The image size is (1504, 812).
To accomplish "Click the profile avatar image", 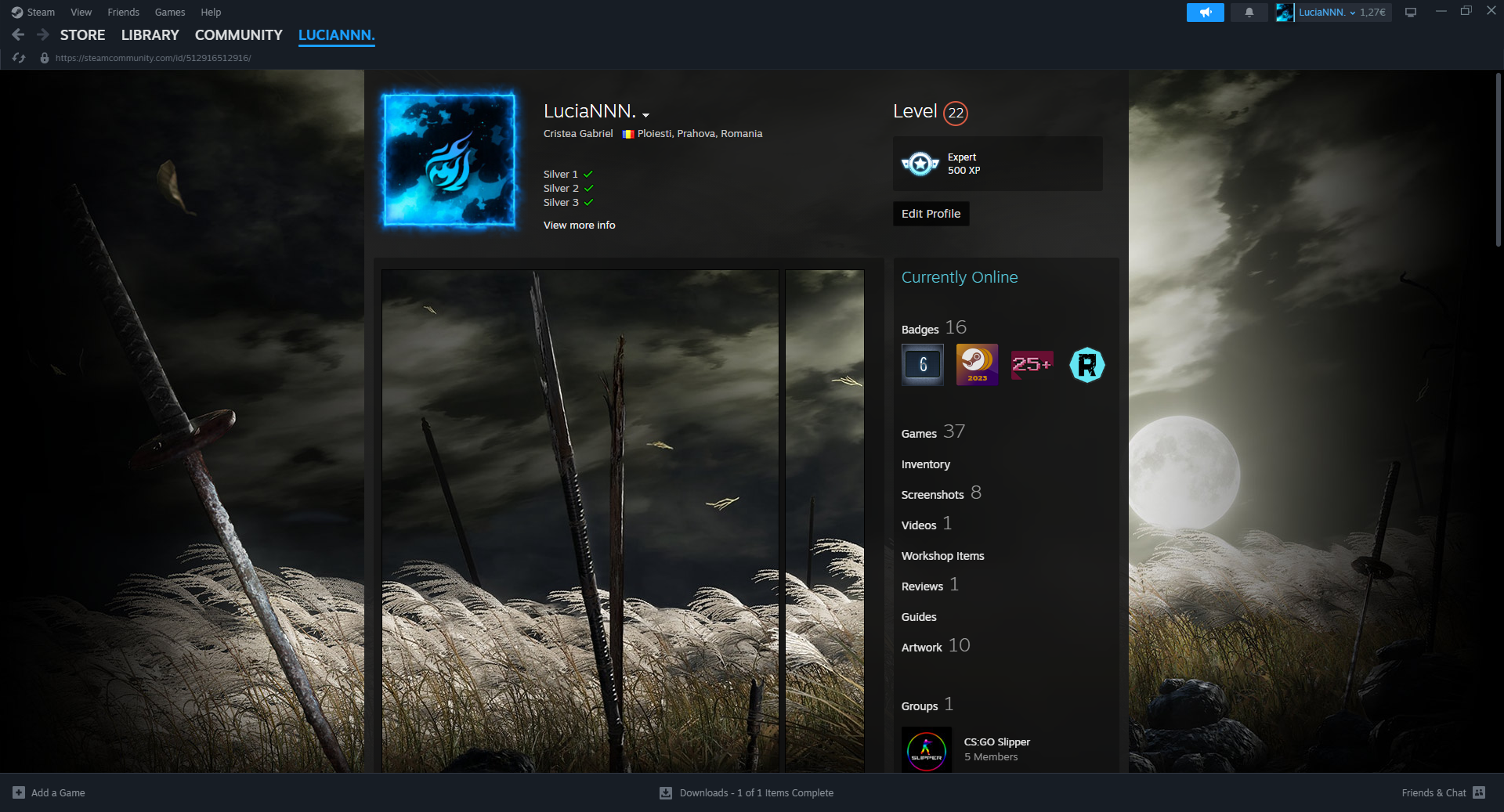I will [449, 160].
